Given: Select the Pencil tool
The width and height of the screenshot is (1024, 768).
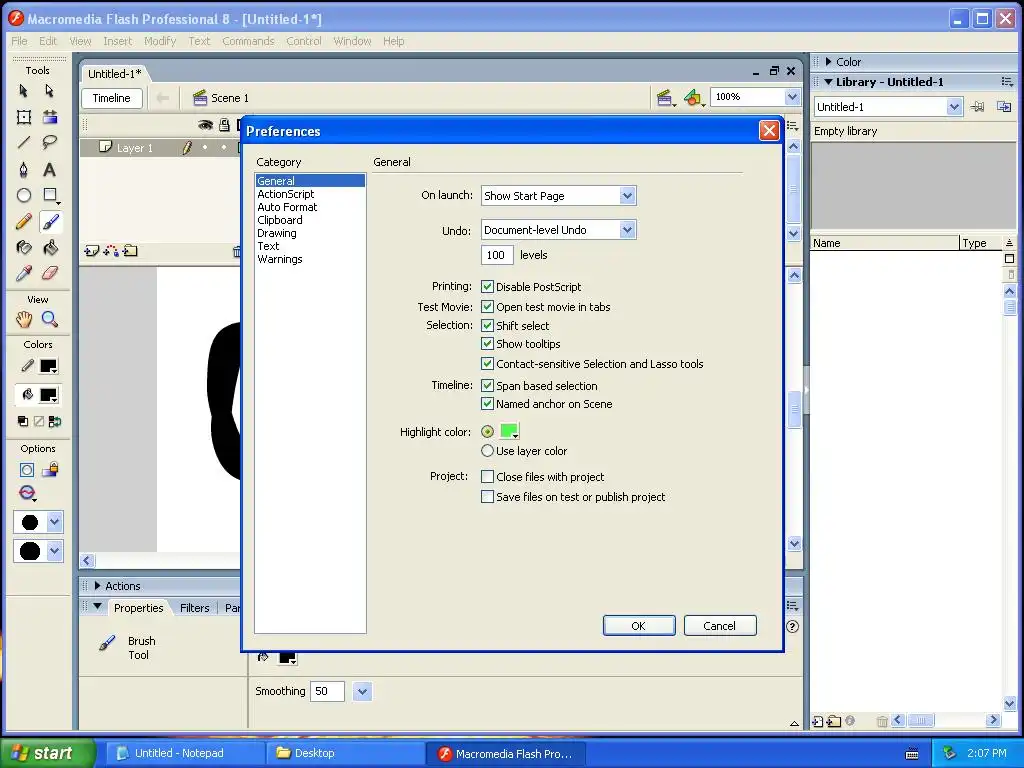Looking at the screenshot, I should point(24,221).
